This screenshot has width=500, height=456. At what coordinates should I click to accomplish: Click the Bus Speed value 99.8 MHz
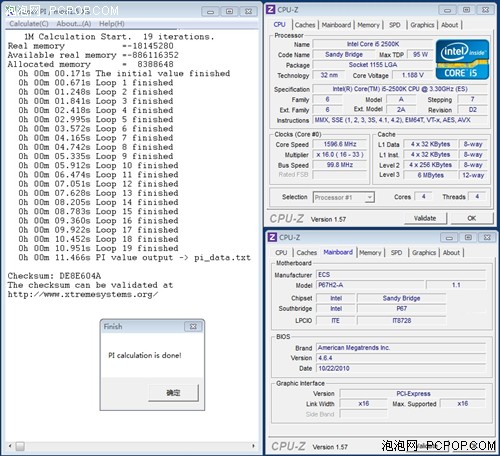[x=340, y=165]
